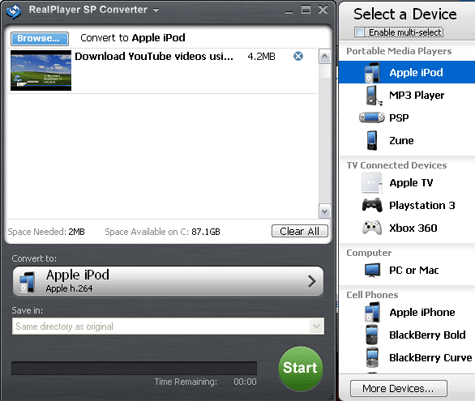The width and height of the screenshot is (475, 401).
Task: Choose Xbox 360 label in device list
Action: pyautogui.click(x=413, y=228)
